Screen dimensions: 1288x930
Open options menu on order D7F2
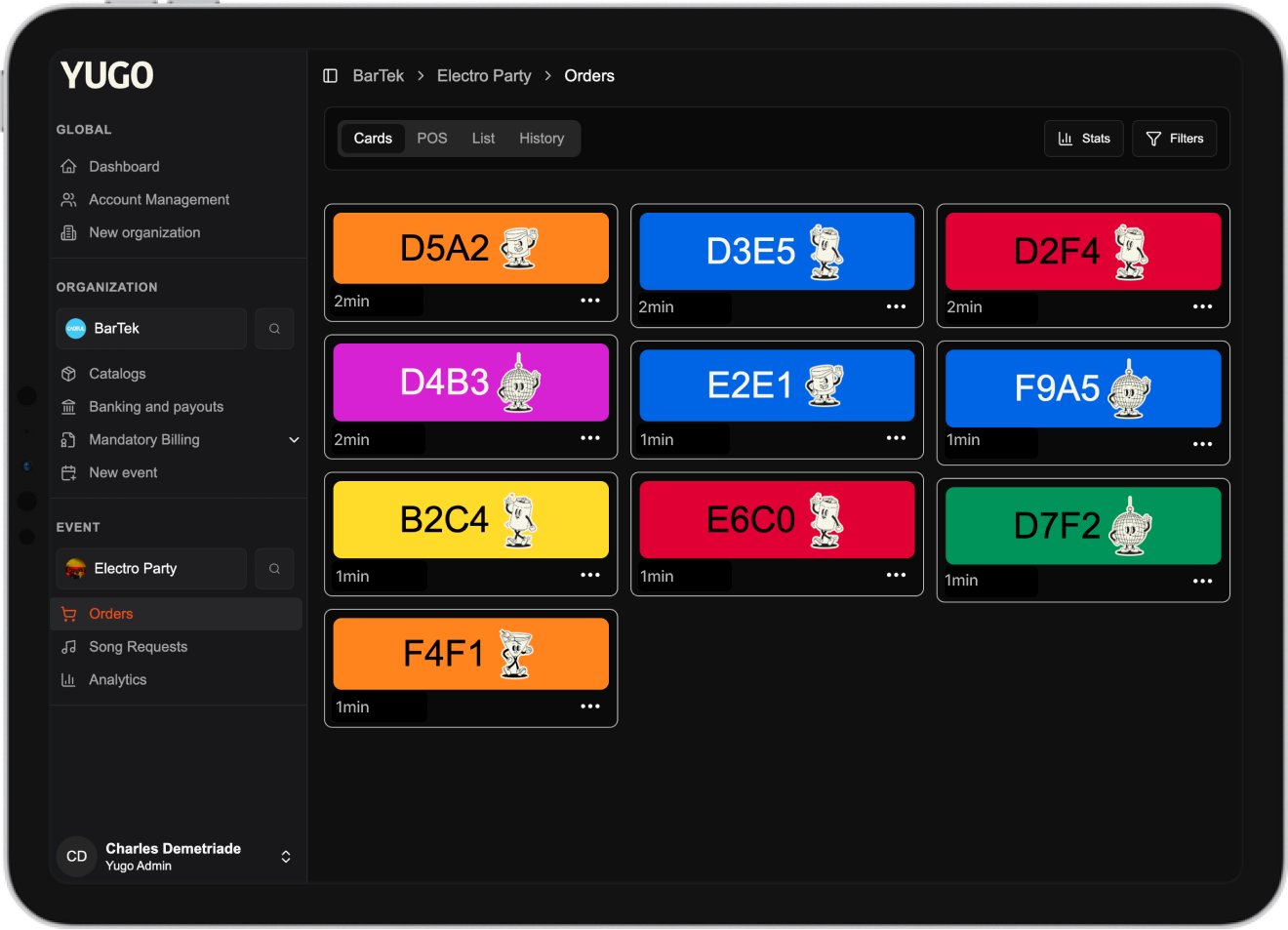(x=1203, y=581)
